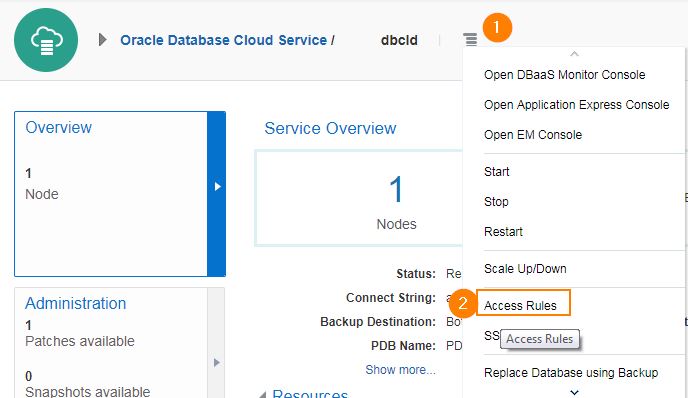Image resolution: width=688 pixels, height=398 pixels.
Task: Click the Administration tile's gray arrow
Action: [x=216, y=362]
